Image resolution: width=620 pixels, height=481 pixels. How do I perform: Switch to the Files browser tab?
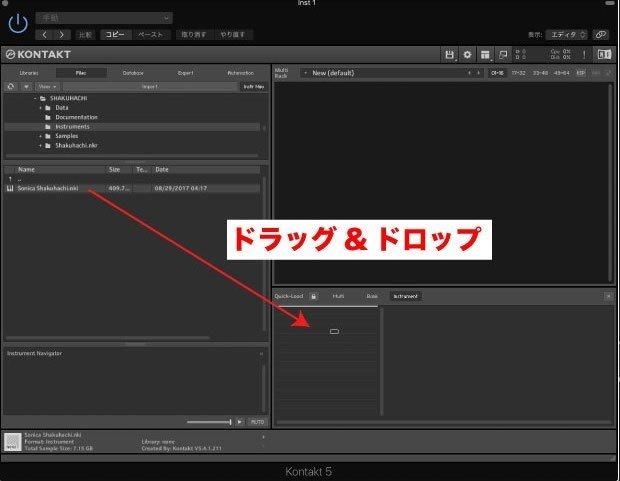click(81, 73)
